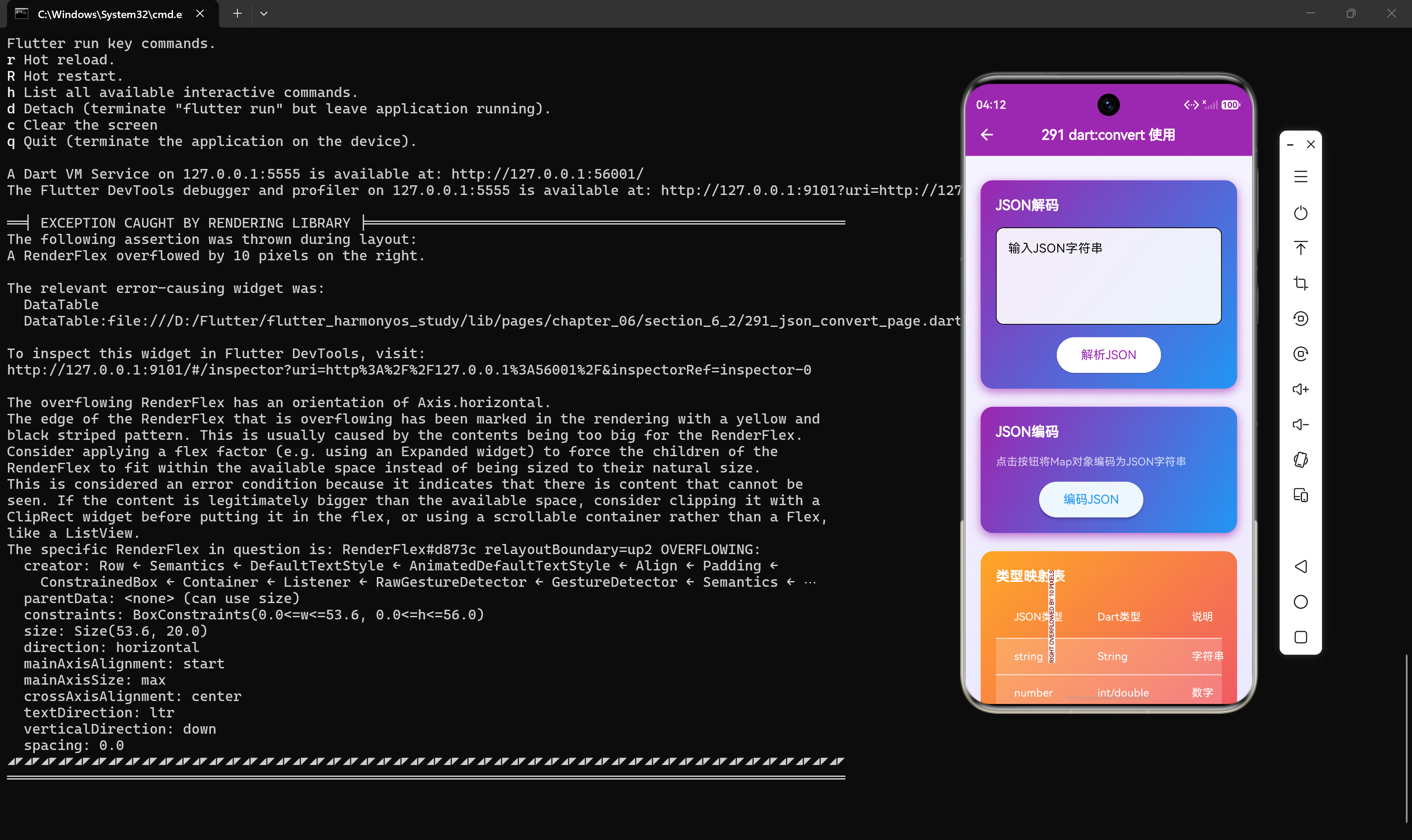Restore down the Windows Terminal window

(x=1351, y=14)
